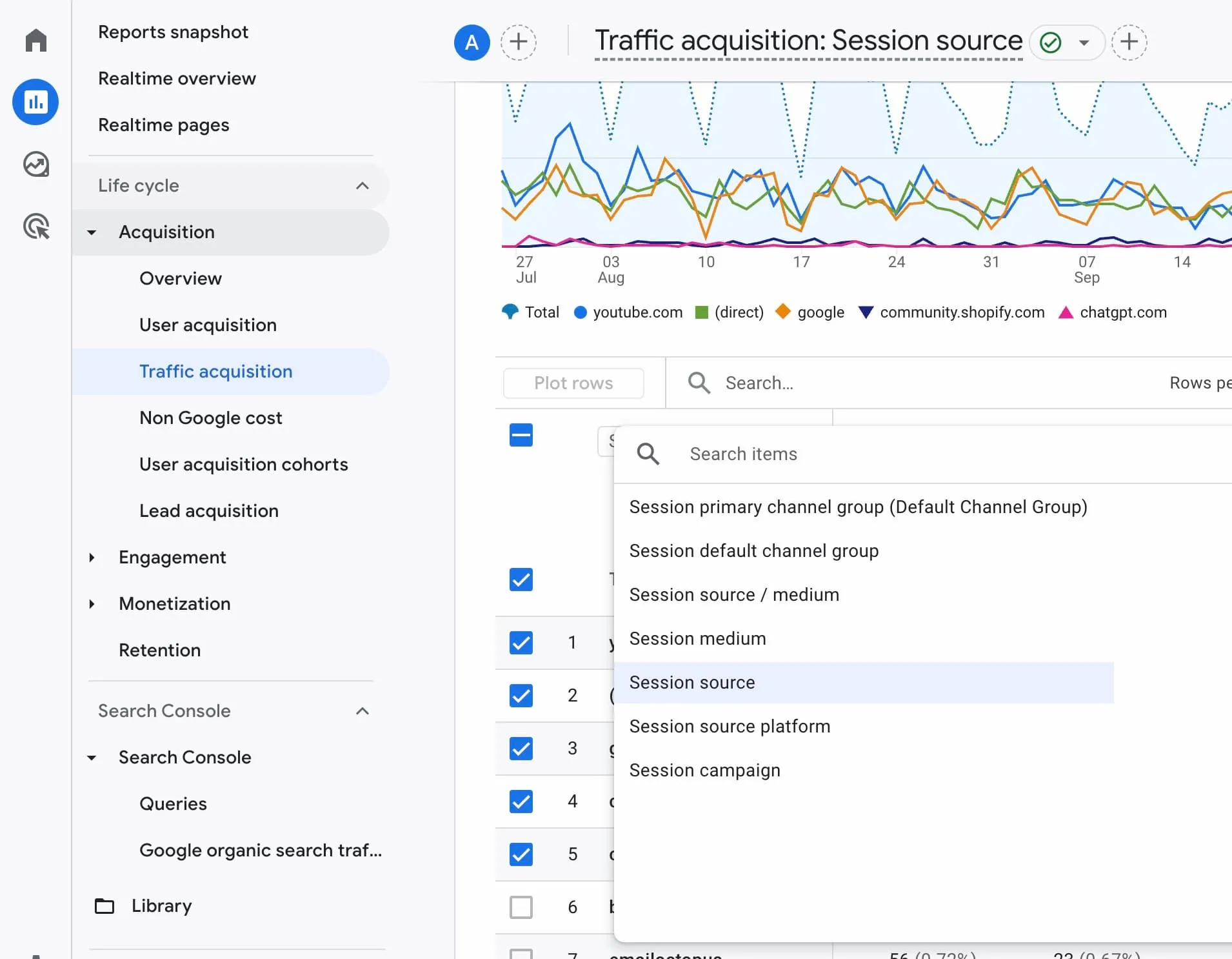
Task: Open the Library folder section
Action: [161, 905]
